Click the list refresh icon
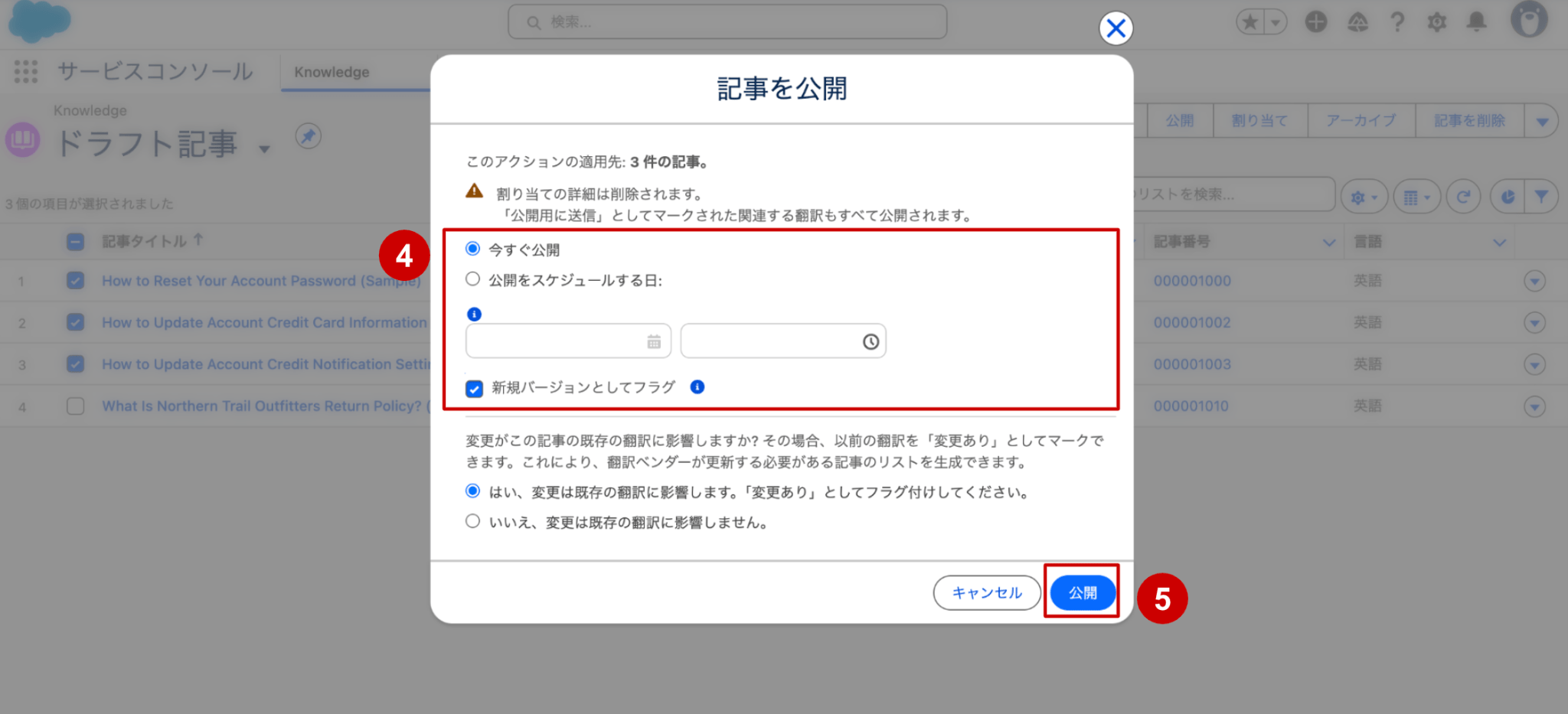The width and height of the screenshot is (1568, 714). [x=1462, y=197]
